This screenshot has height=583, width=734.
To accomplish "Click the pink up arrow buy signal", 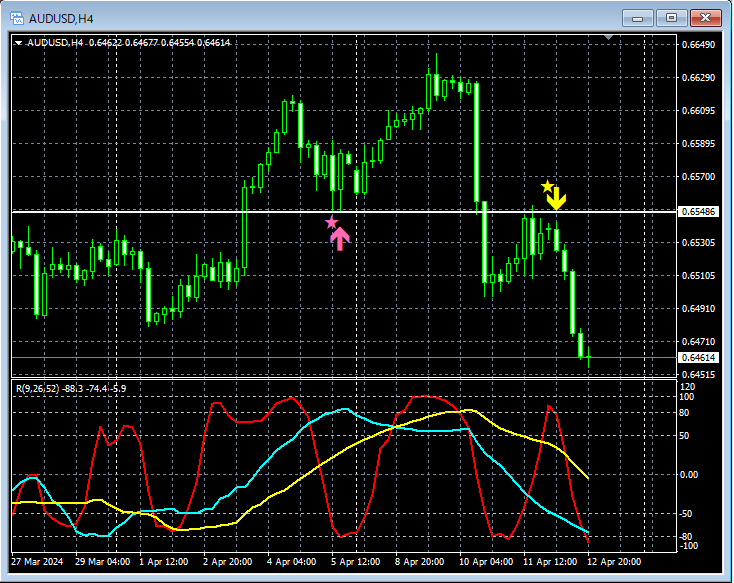I will pos(340,239).
